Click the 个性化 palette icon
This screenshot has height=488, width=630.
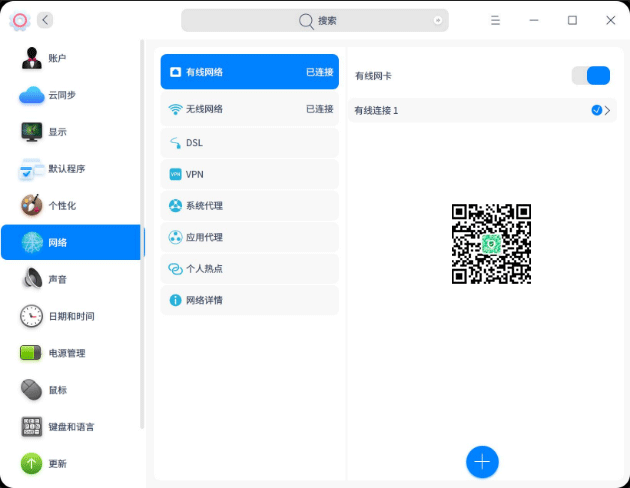[x=32, y=205]
